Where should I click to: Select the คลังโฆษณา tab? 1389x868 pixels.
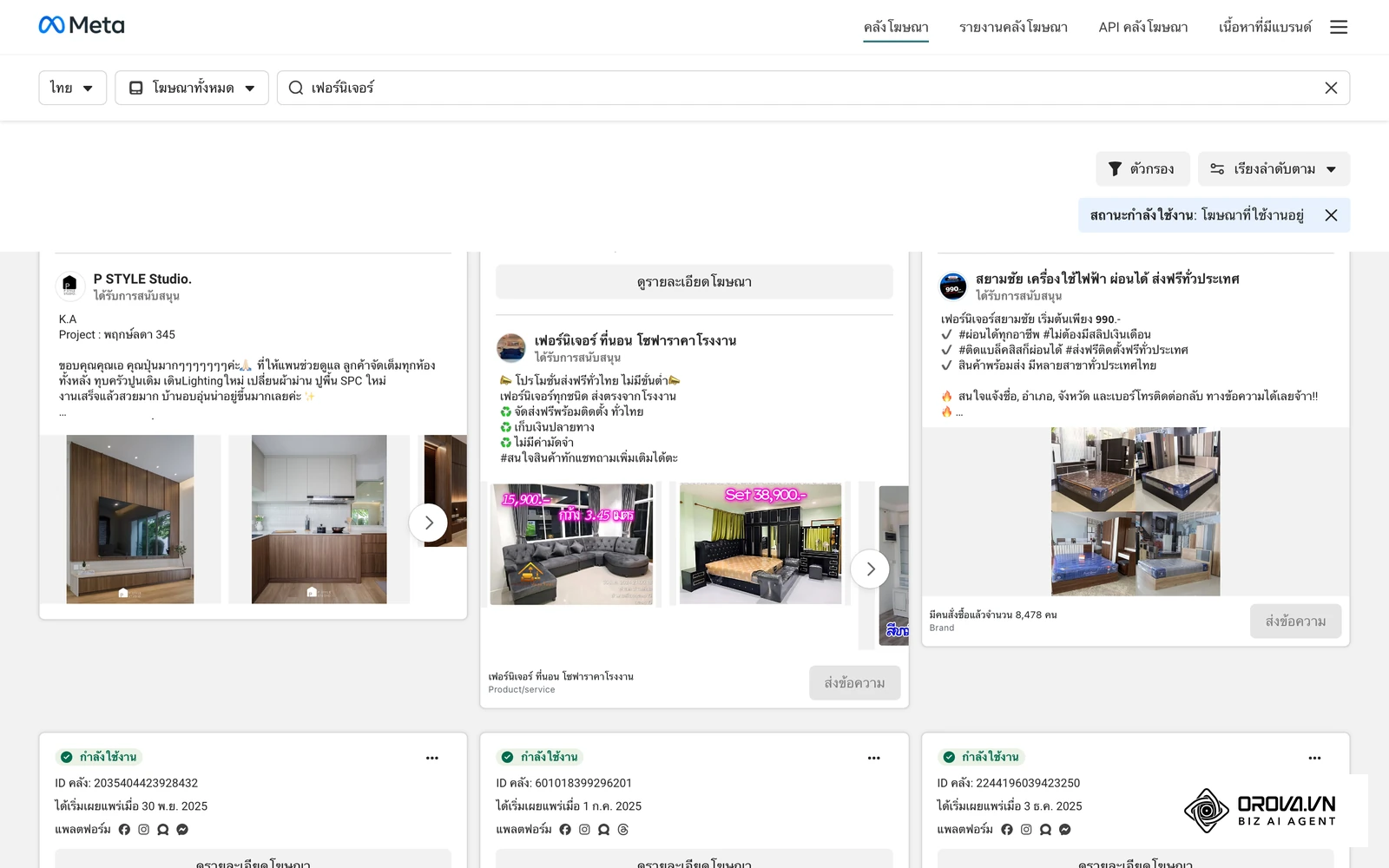[896, 27]
